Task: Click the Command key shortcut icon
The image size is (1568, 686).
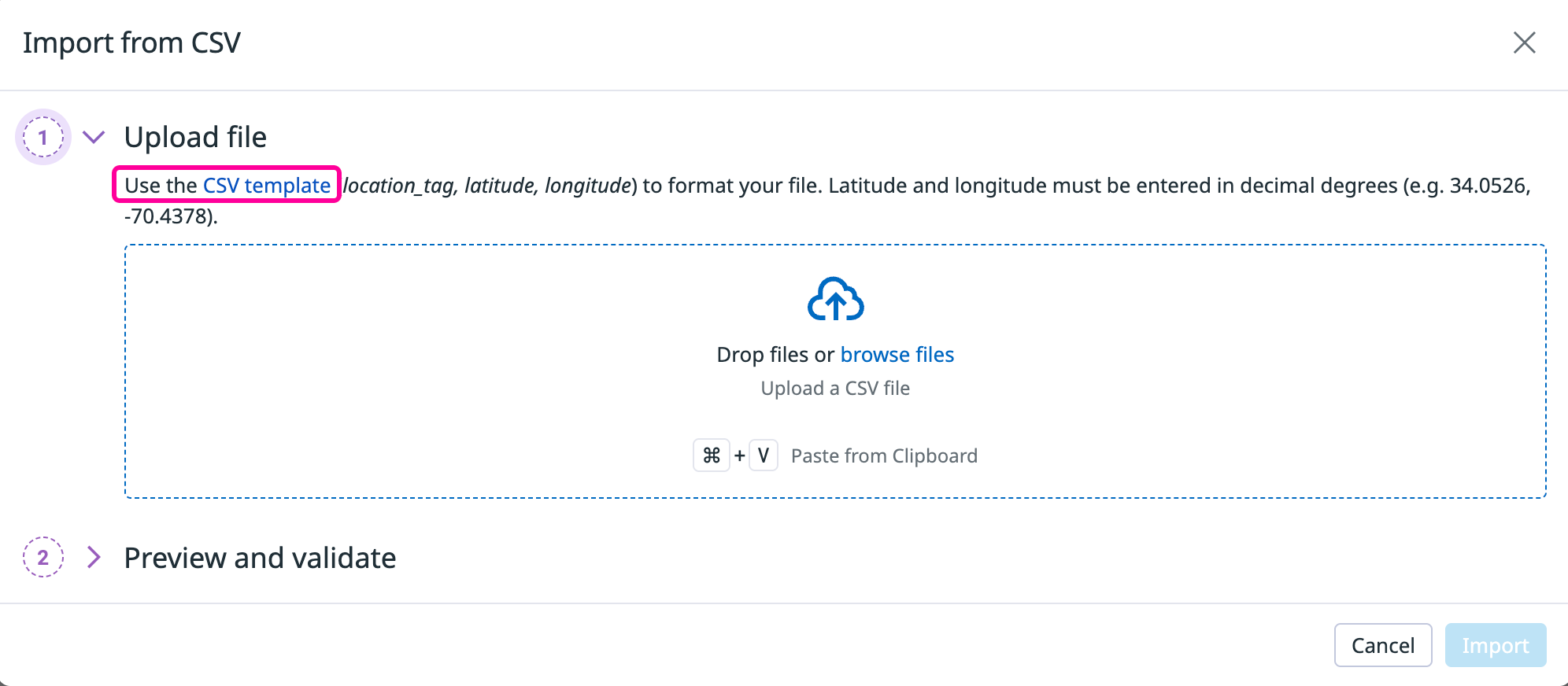Action: (x=712, y=455)
